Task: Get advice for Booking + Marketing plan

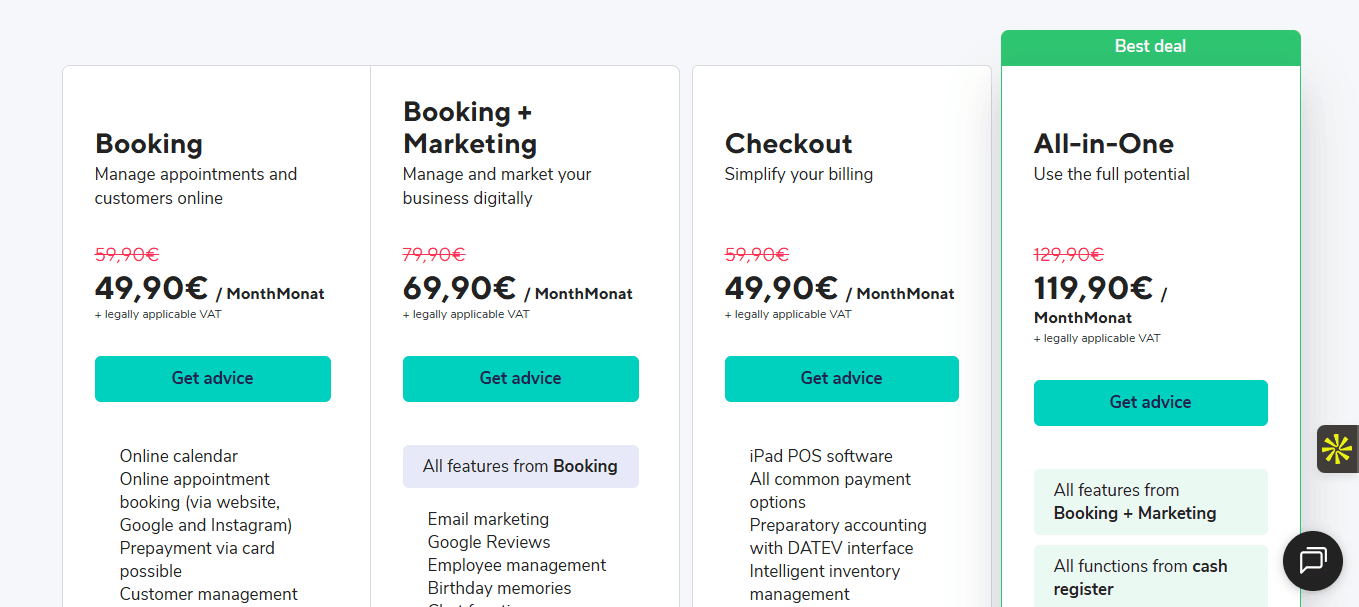Action: (521, 379)
